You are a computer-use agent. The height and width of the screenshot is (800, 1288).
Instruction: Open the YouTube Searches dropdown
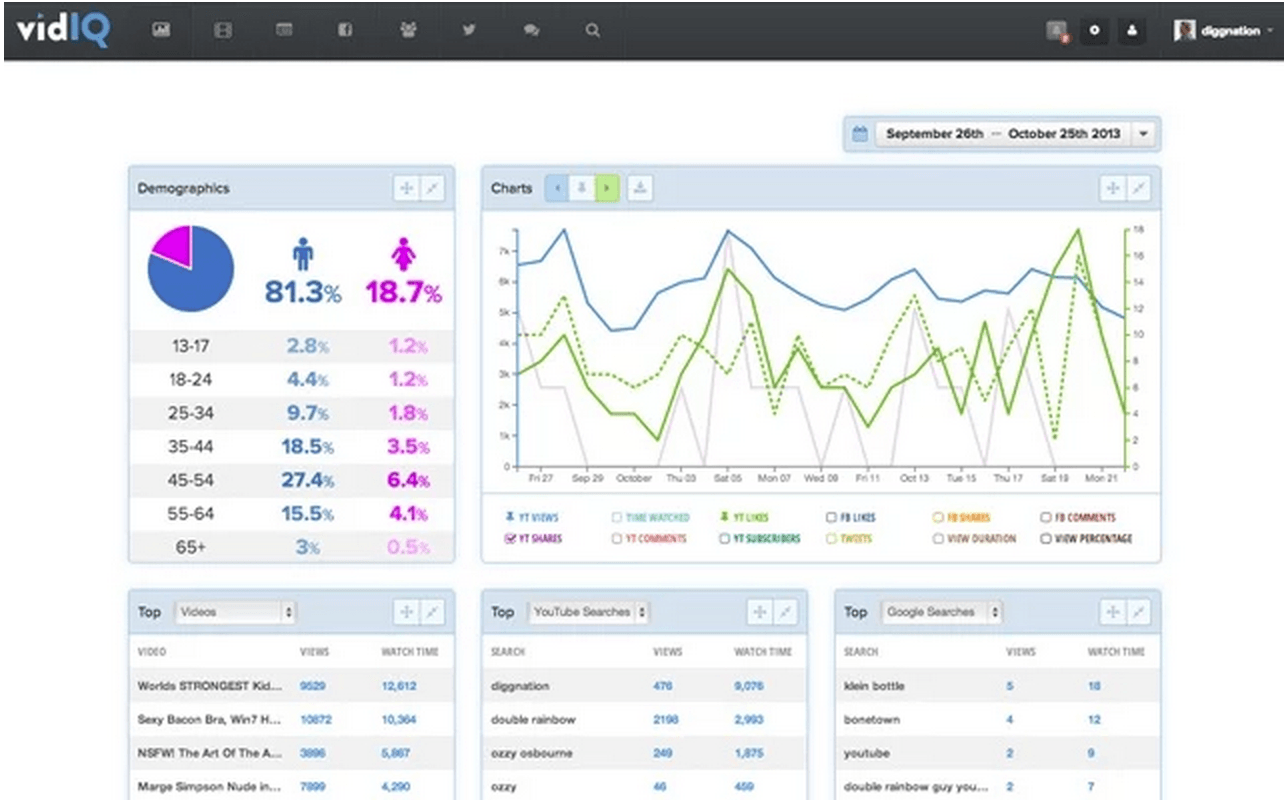coord(589,612)
